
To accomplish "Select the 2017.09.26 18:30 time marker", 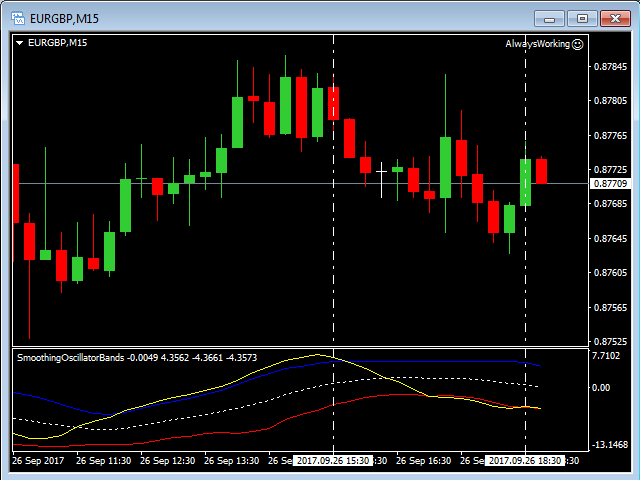I will [525, 461].
